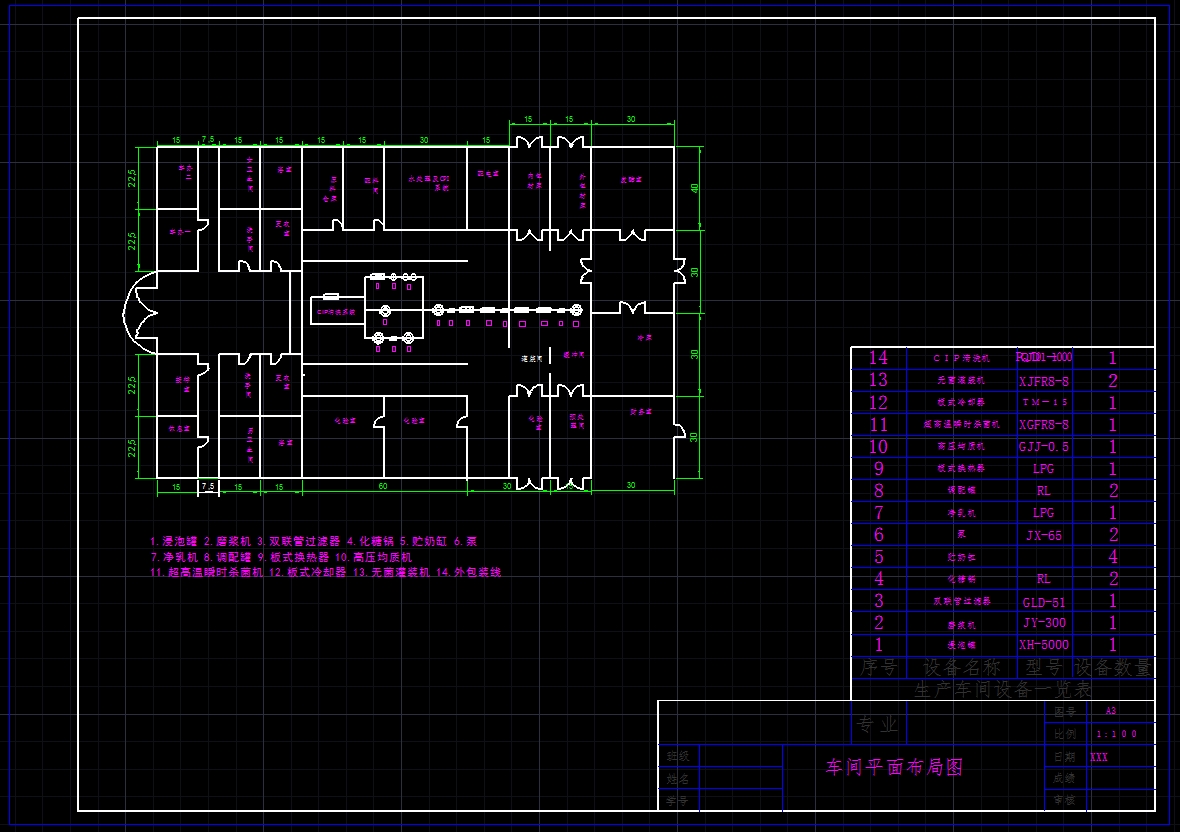Click the '成绩' label in title block
Image resolution: width=1180 pixels, height=832 pixels.
coord(1065,779)
